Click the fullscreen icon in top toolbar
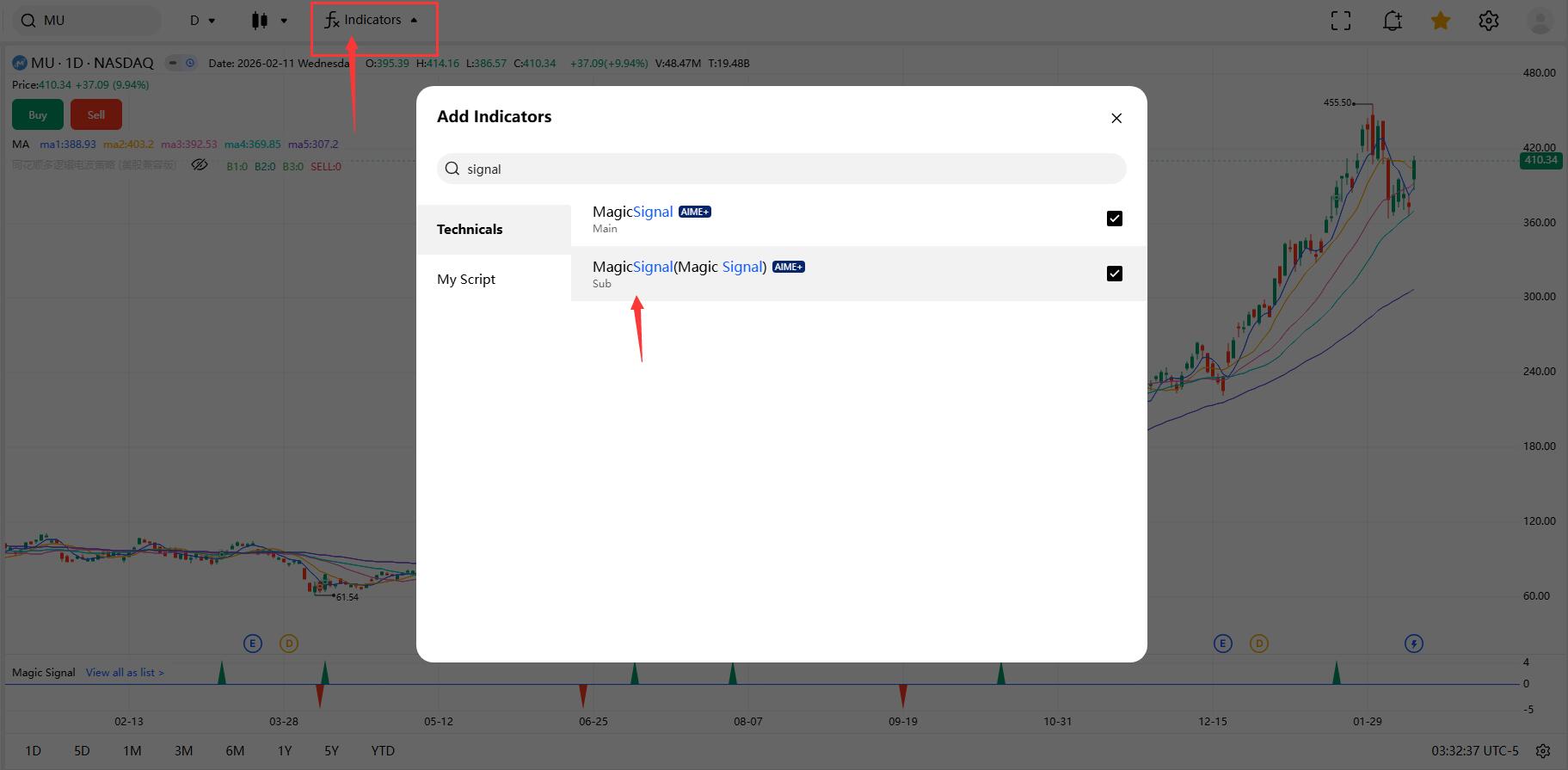1568x770 pixels. pos(1340,21)
